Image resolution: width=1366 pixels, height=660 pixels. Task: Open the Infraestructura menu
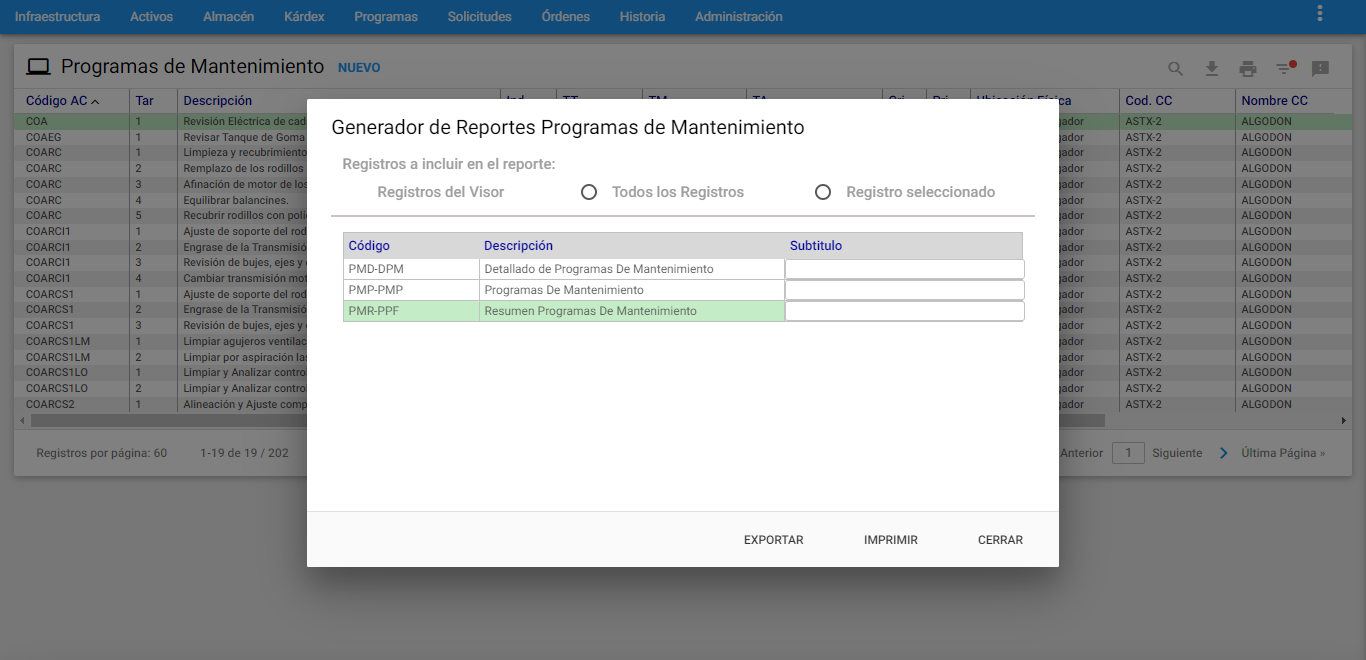coord(57,17)
